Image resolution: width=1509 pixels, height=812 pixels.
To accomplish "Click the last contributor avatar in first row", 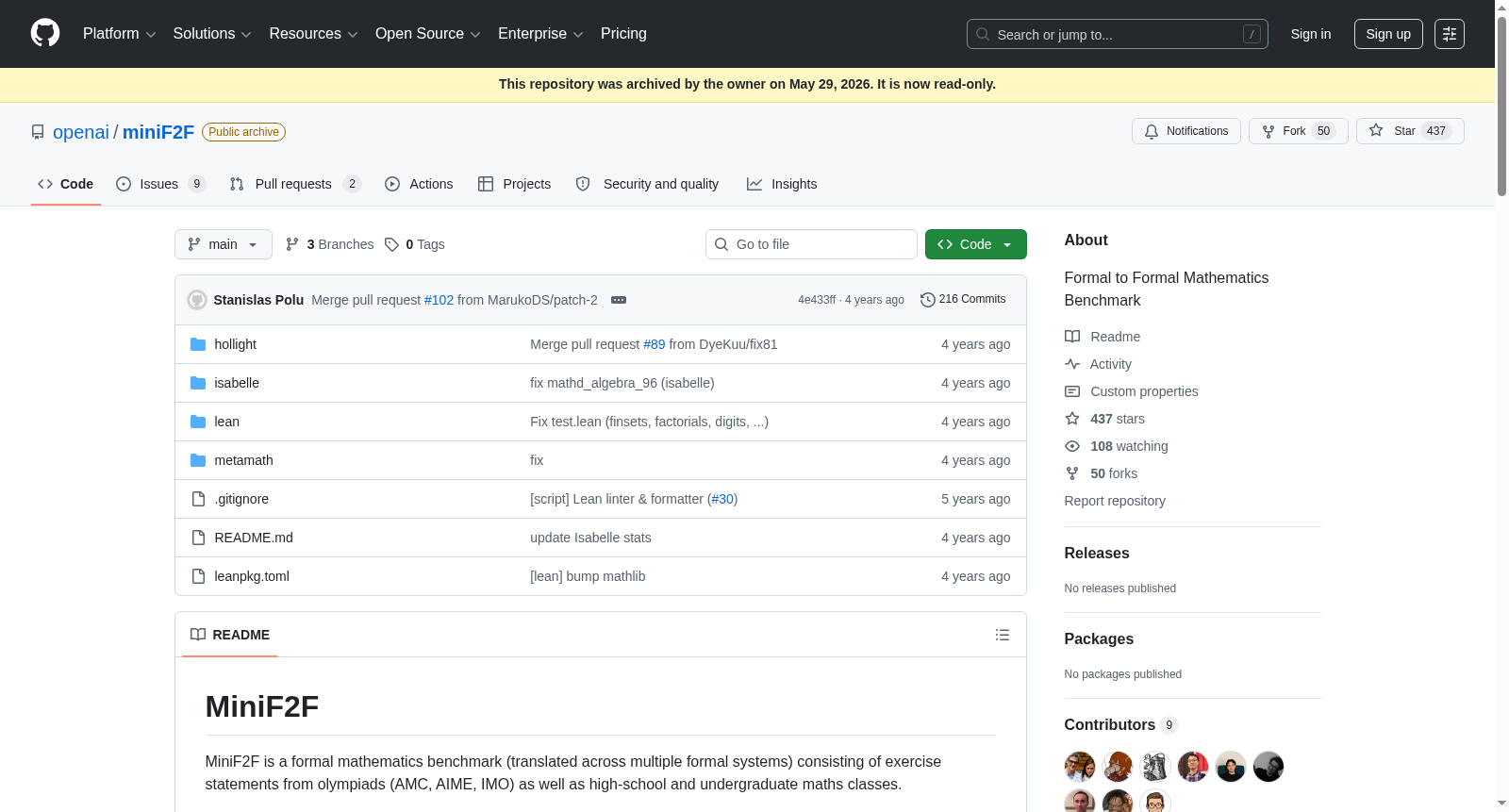I will click(x=1269, y=767).
